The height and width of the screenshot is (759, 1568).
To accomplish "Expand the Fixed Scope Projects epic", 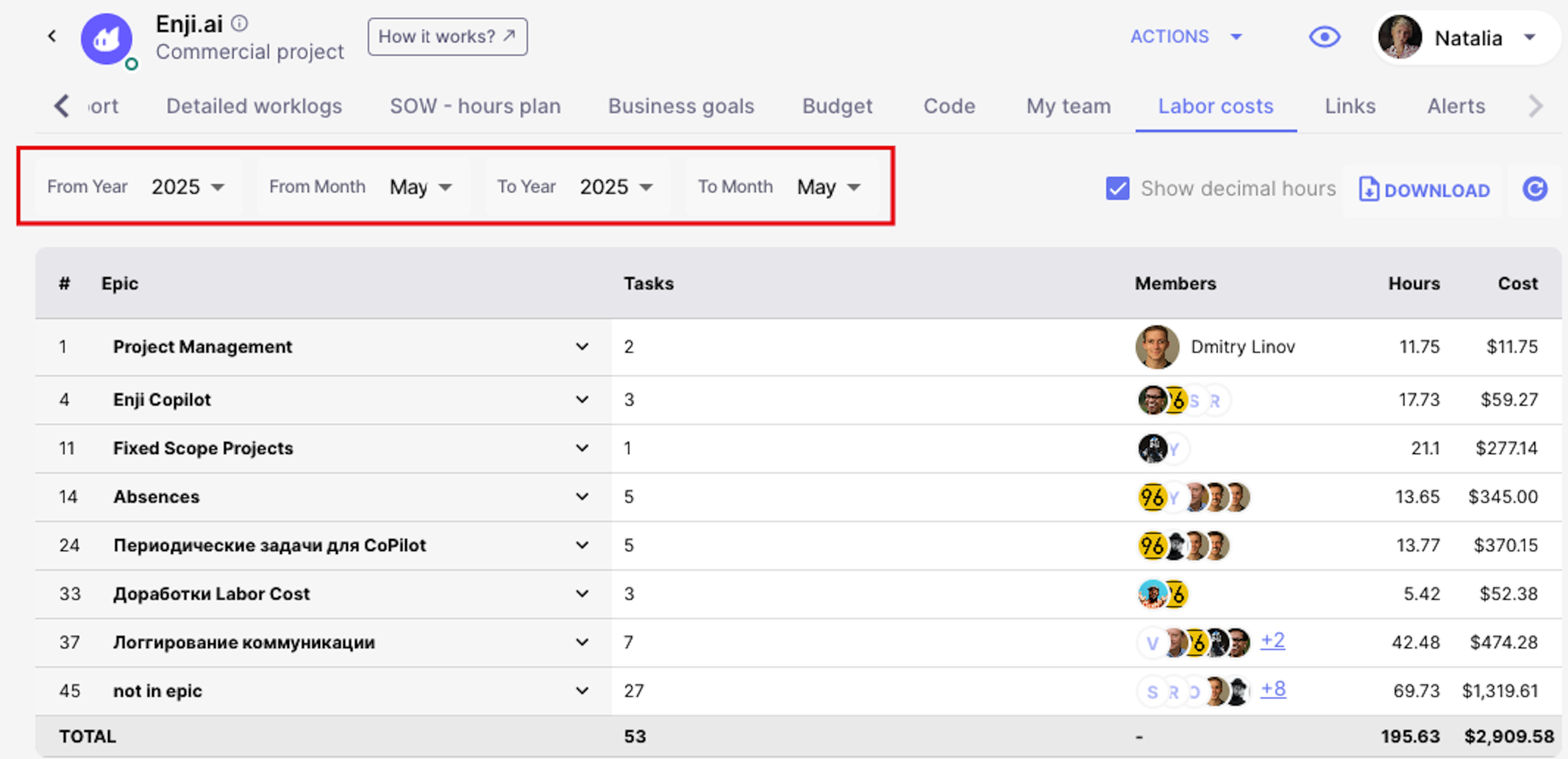I will pyautogui.click(x=582, y=448).
